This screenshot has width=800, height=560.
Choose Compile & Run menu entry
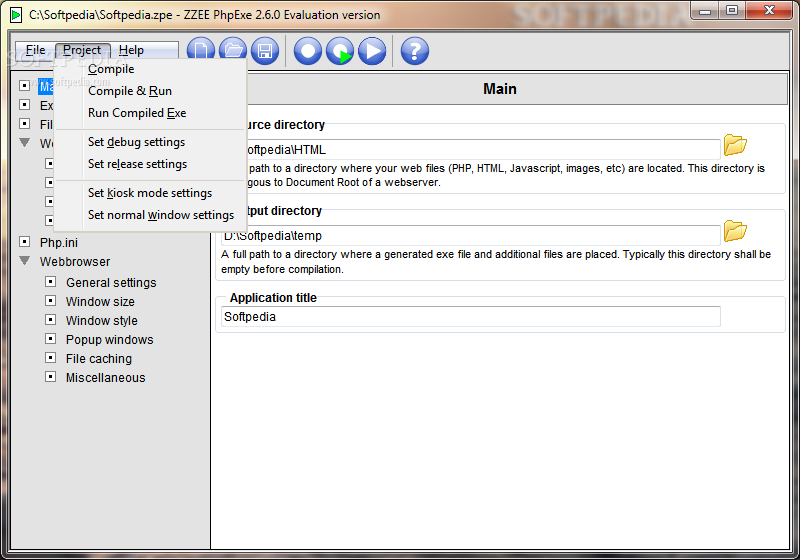(150, 91)
